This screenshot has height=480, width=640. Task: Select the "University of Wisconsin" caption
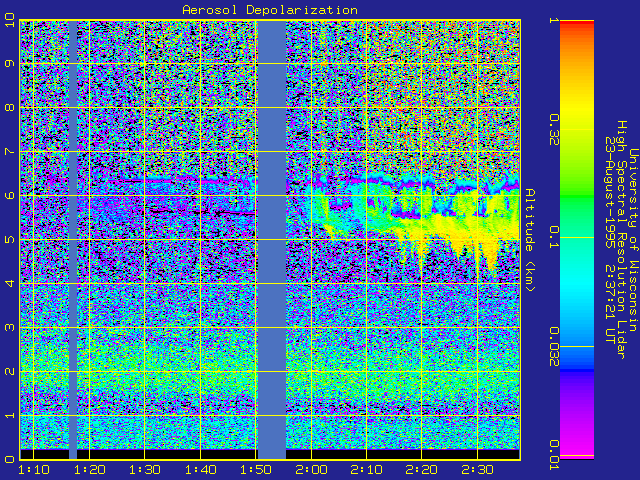(633, 240)
